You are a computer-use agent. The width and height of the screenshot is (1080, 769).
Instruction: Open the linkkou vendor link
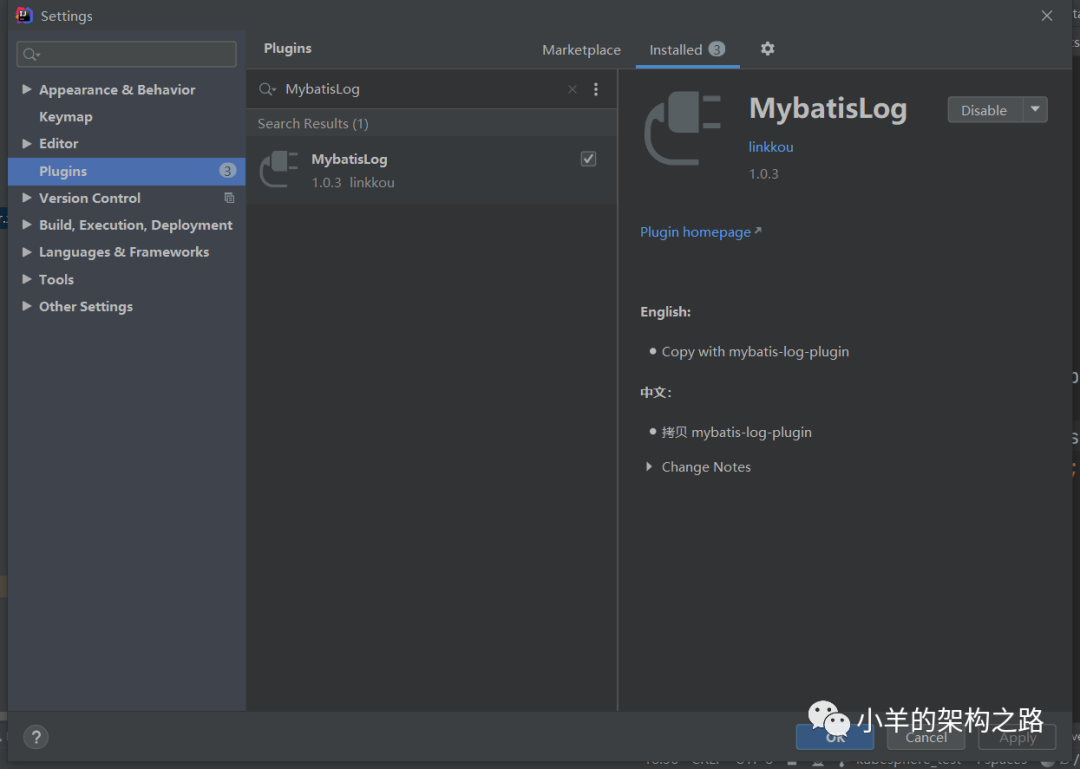[x=771, y=147]
